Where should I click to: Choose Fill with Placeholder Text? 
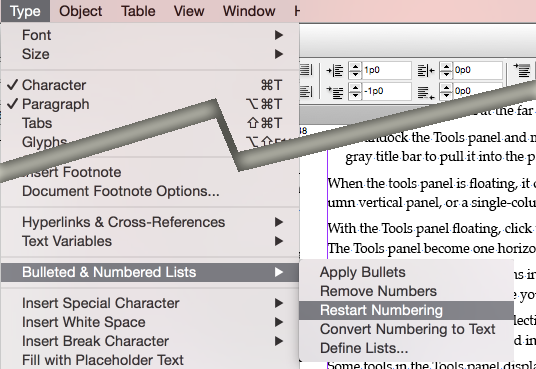tap(150, 360)
